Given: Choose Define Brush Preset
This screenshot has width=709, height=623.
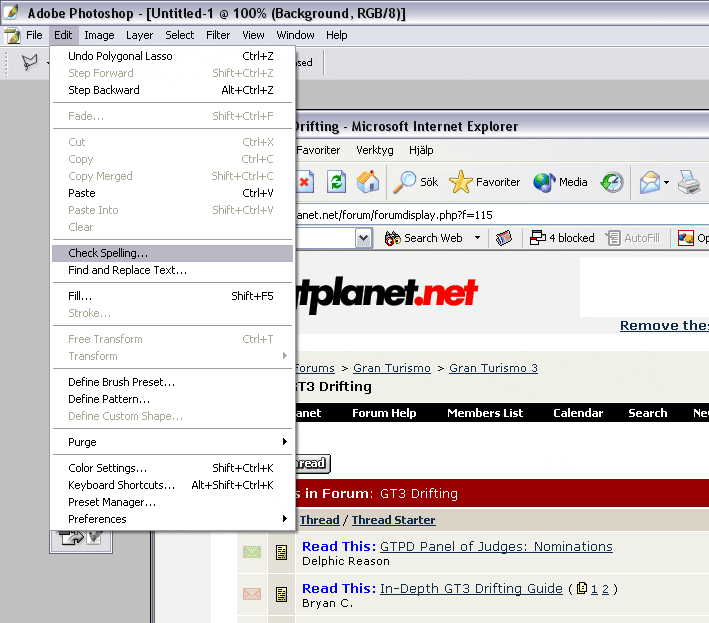Looking at the screenshot, I should tap(172, 382).
